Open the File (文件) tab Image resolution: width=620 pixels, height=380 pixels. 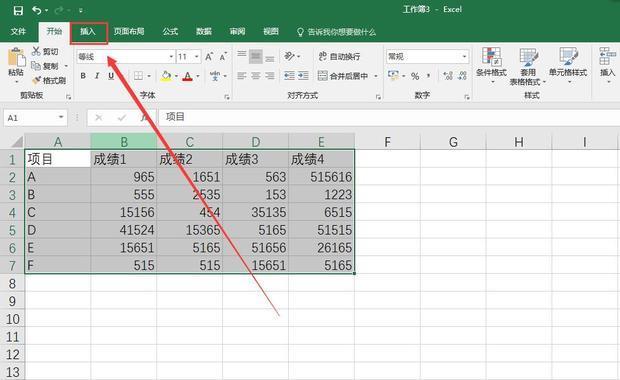pos(18,32)
